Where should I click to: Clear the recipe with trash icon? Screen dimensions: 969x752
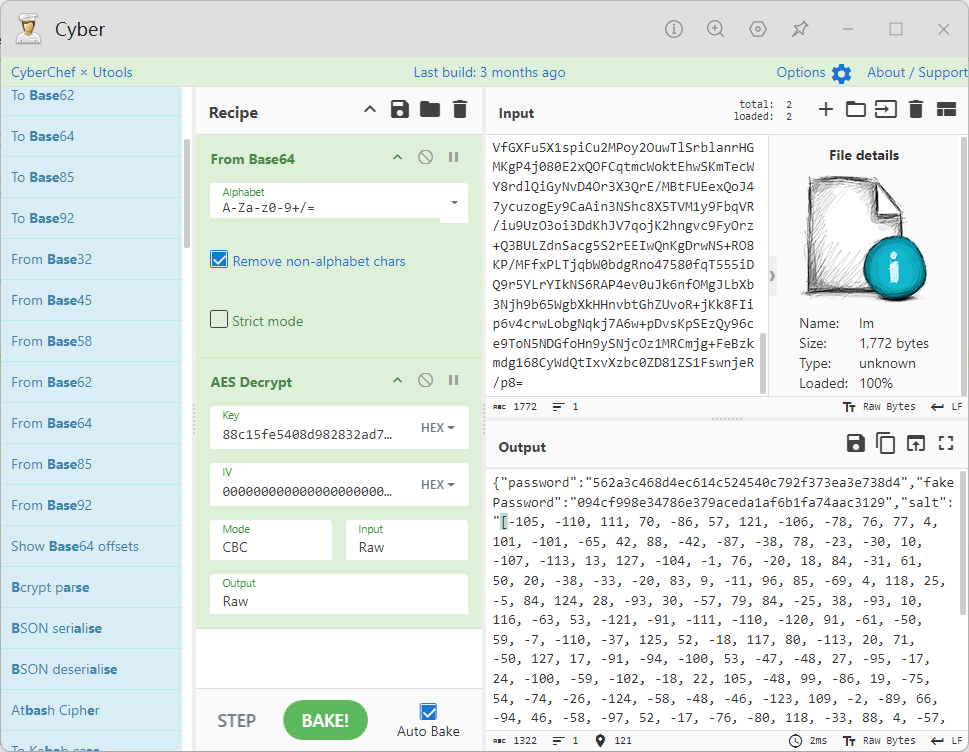[x=460, y=109]
